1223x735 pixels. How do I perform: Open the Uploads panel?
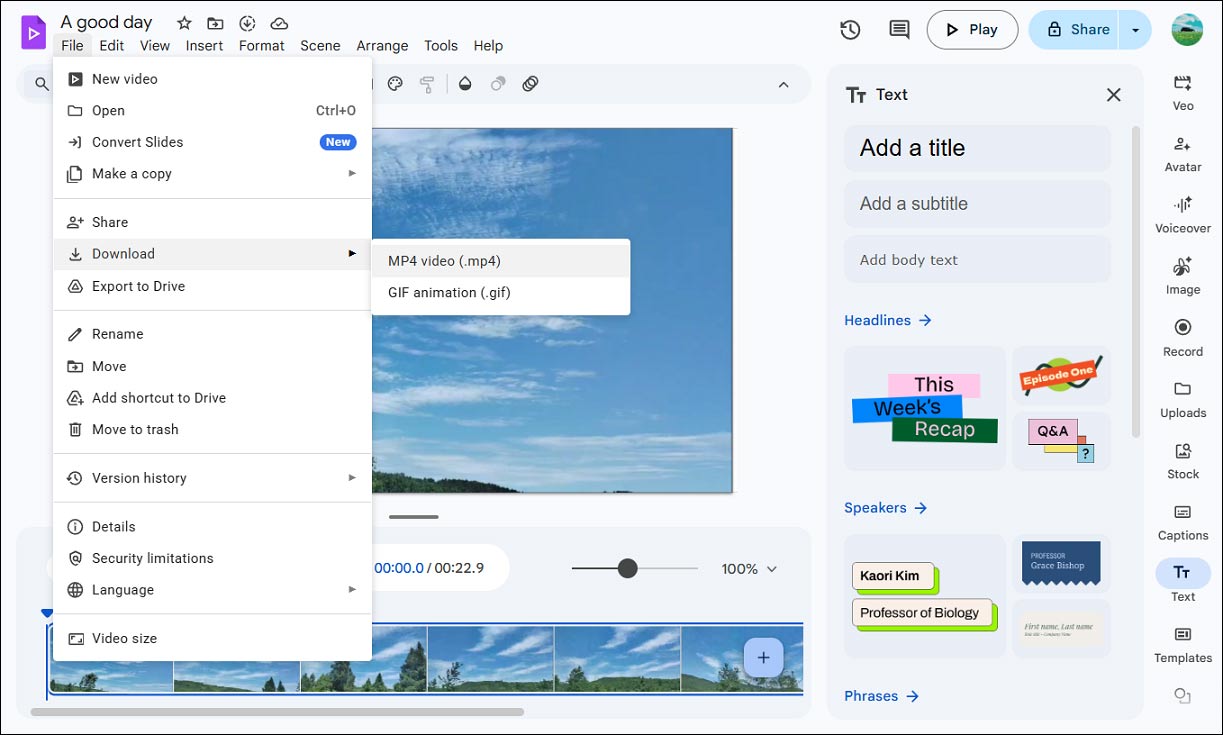(x=1182, y=399)
